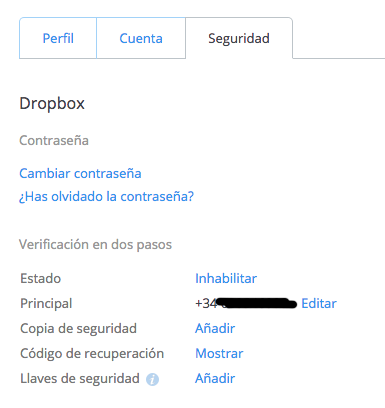
Task: Click the Código de recuperación label
Action: click(x=92, y=353)
